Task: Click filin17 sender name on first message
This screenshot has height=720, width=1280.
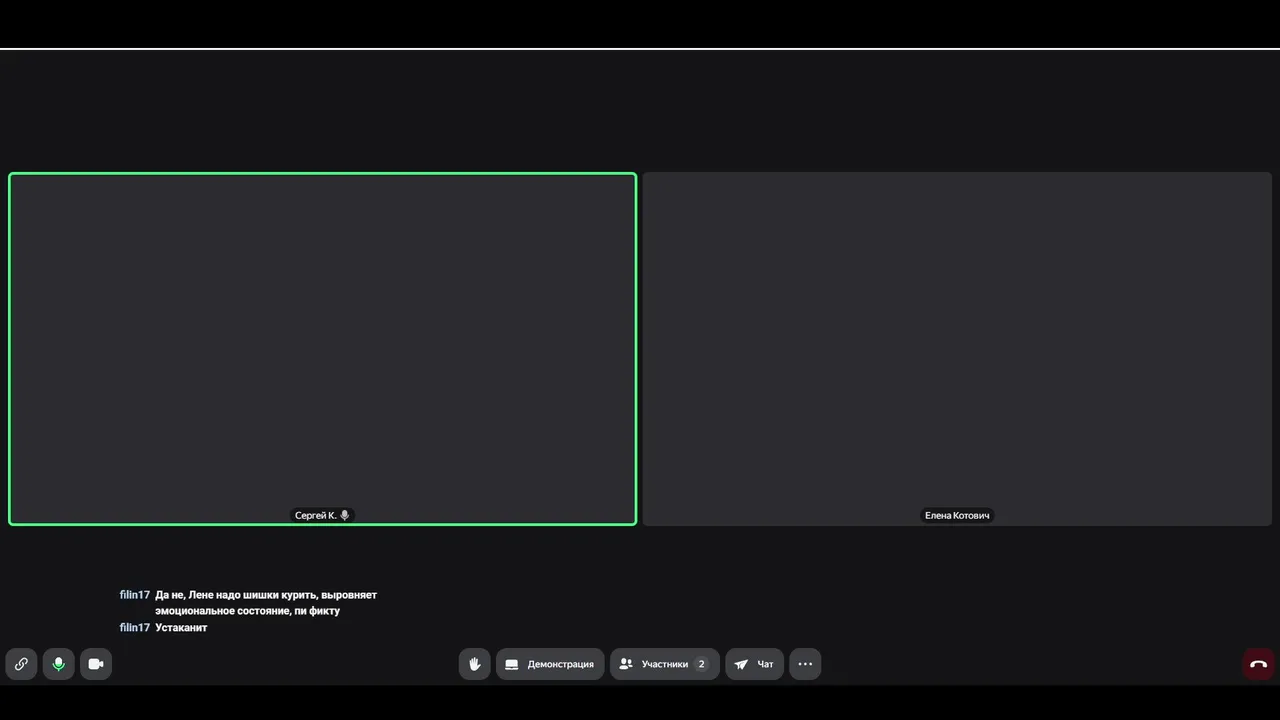Action: [x=134, y=594]
